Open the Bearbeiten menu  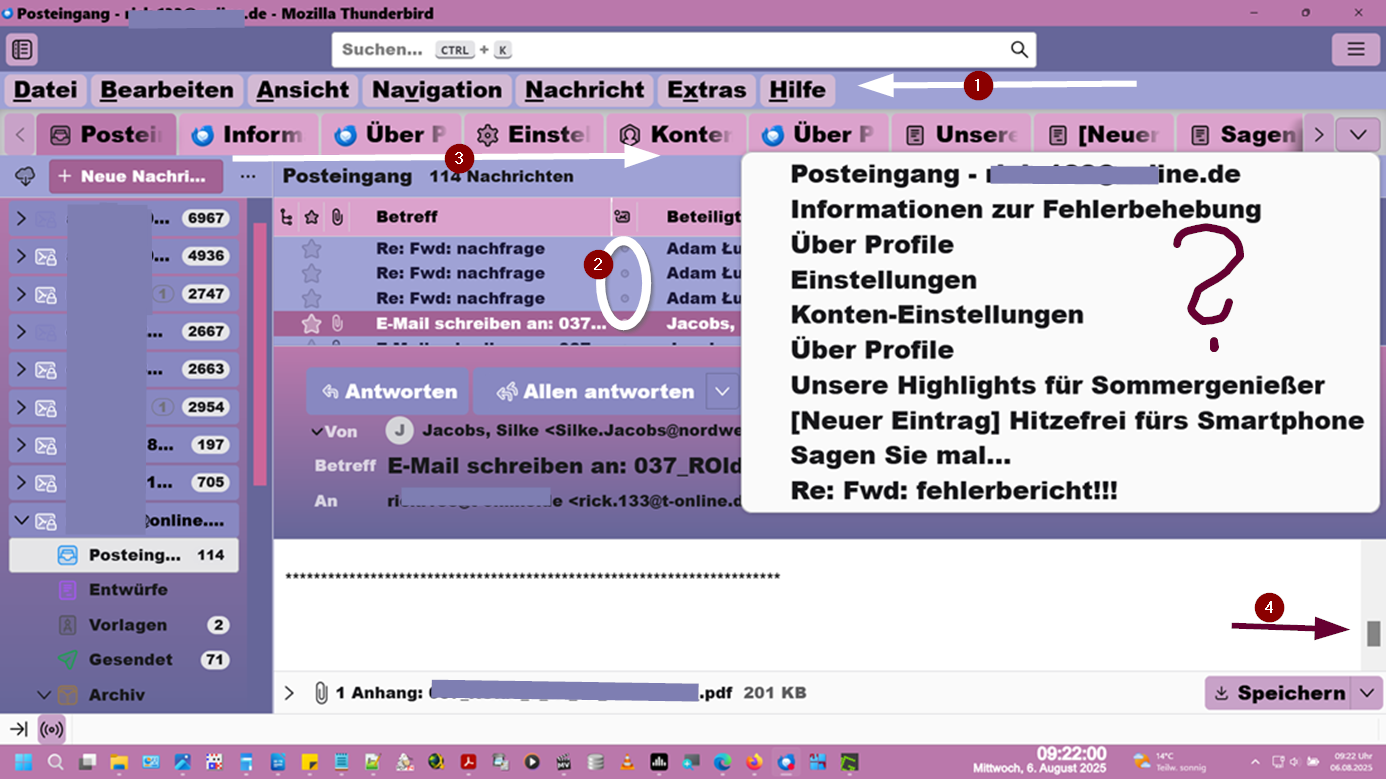pyautogui.click(x=167, y=90)
